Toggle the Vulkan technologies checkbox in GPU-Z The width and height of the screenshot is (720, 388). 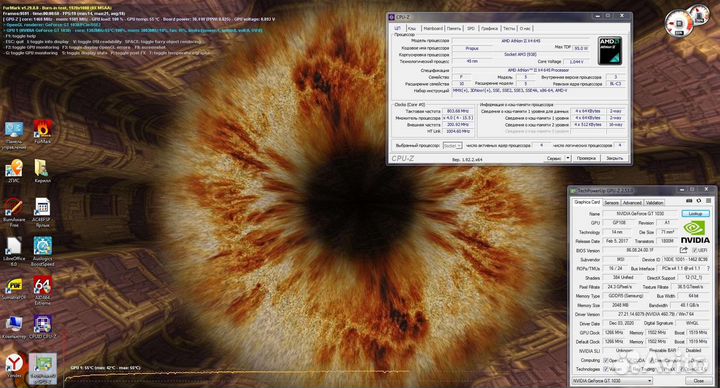point(606,369)
